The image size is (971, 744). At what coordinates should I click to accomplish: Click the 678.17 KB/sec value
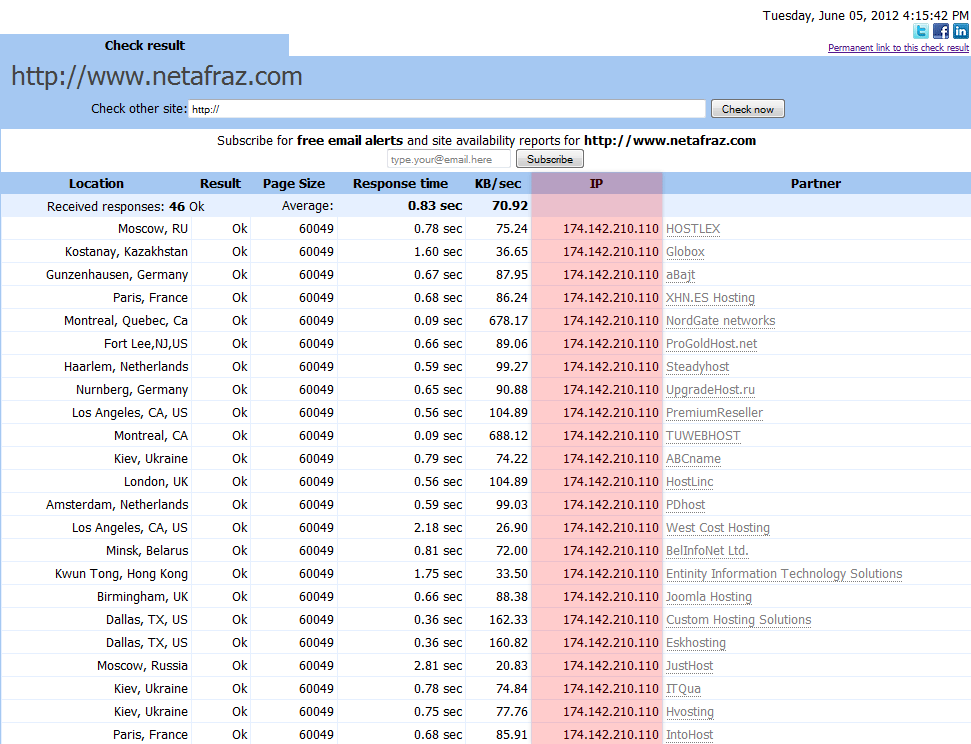[x=508, y=321]
